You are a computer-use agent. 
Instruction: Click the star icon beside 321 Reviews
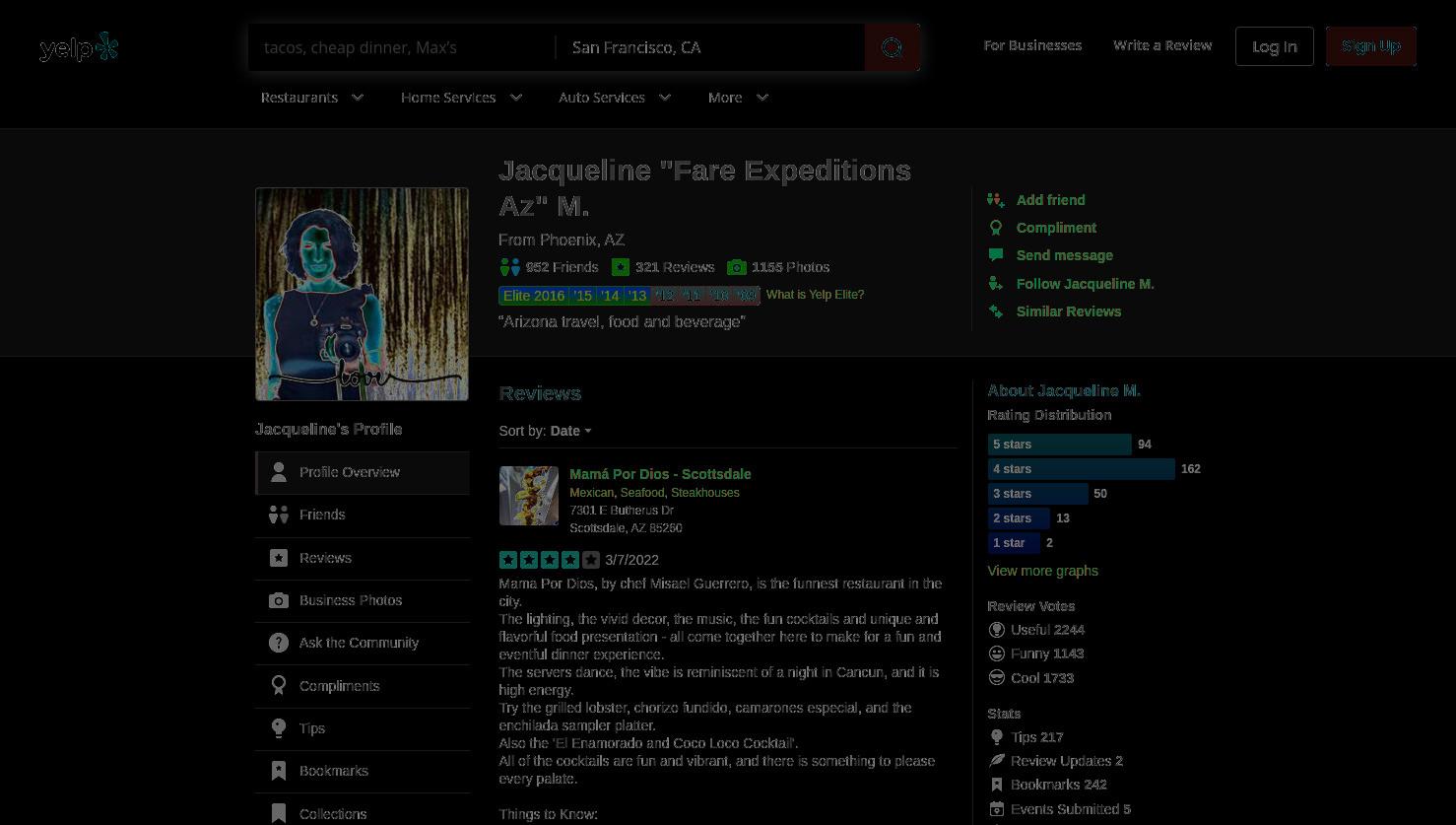621,267
